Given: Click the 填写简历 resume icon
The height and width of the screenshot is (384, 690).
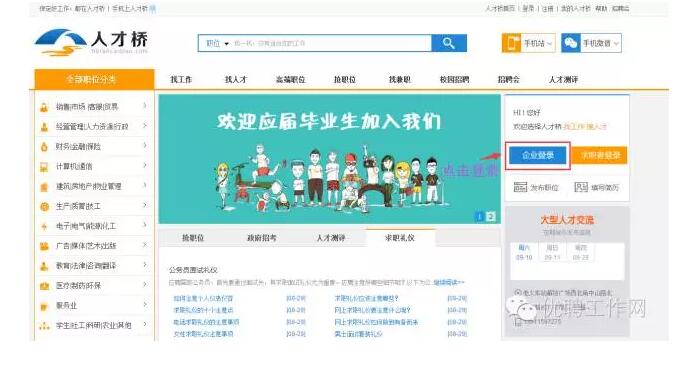Looking at the screenshot, I should pos(581,187).
